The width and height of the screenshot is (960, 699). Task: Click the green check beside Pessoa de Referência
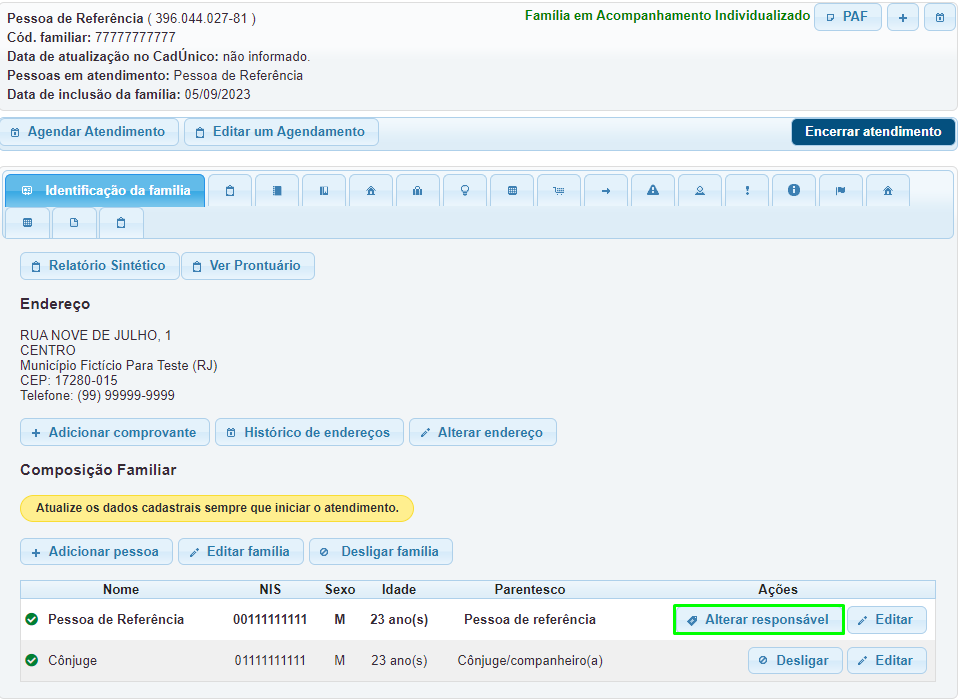click(32, 619)
